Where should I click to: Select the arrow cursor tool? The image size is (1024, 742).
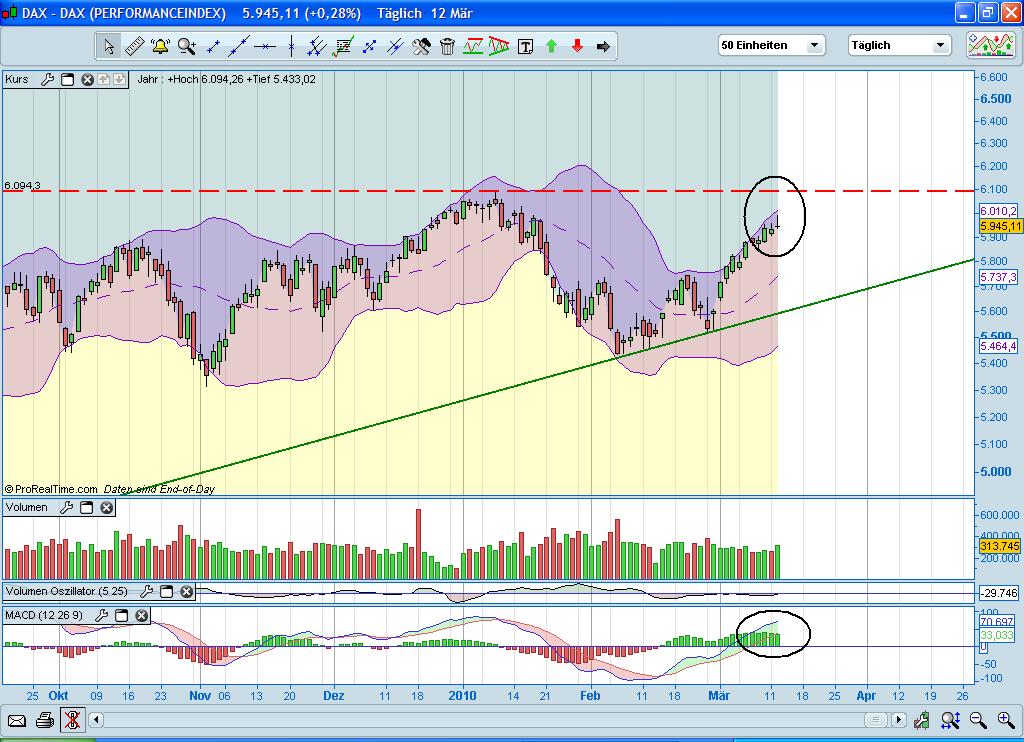(109, 46)
